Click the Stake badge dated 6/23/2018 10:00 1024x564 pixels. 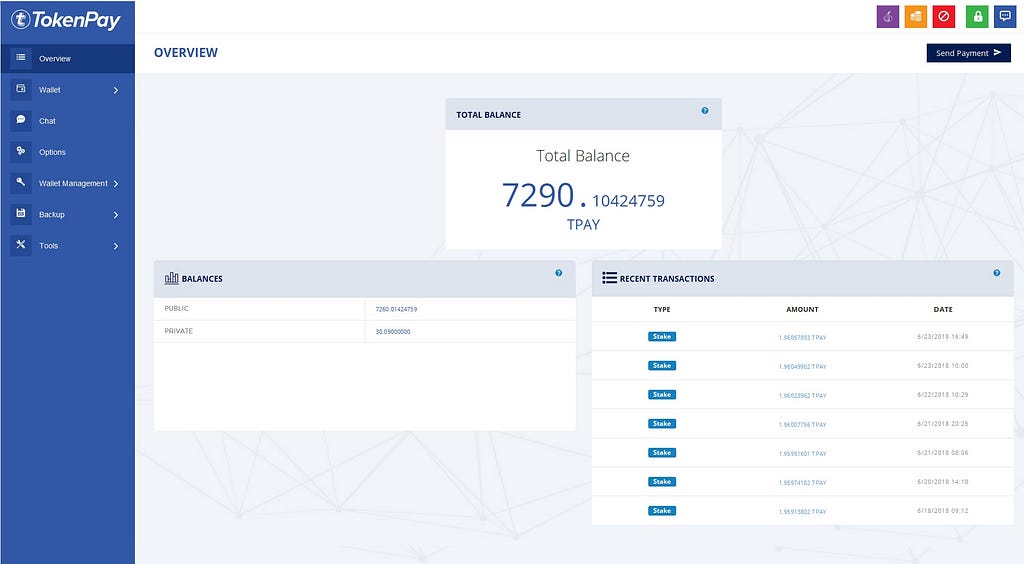click(x=662, y=366)
